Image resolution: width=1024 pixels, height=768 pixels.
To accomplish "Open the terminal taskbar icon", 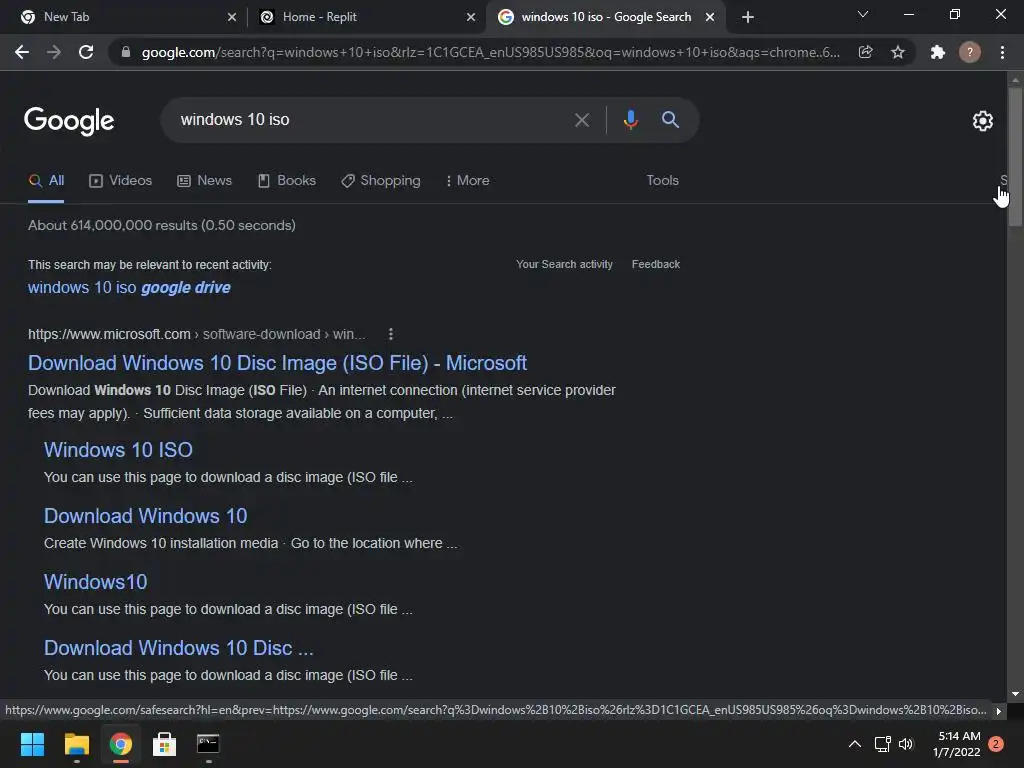I will pos(208,744).
